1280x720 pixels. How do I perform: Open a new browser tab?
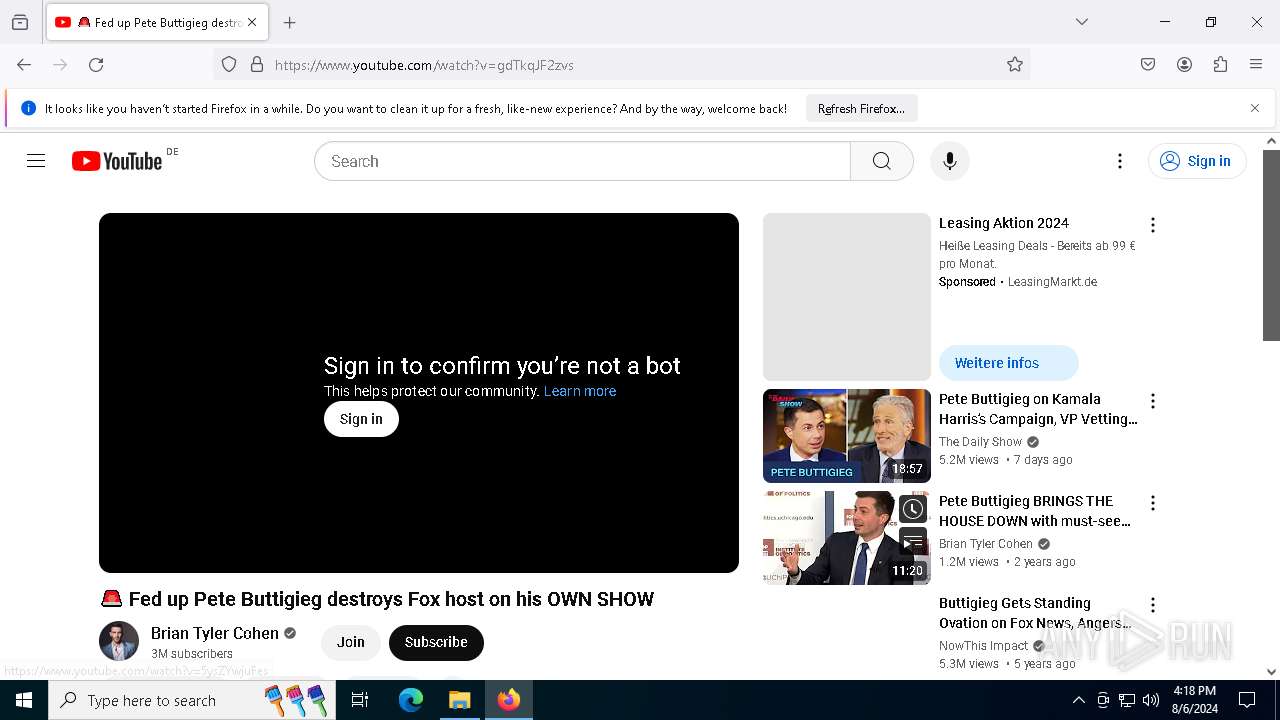pyautogui.click(x=290, y=22)
